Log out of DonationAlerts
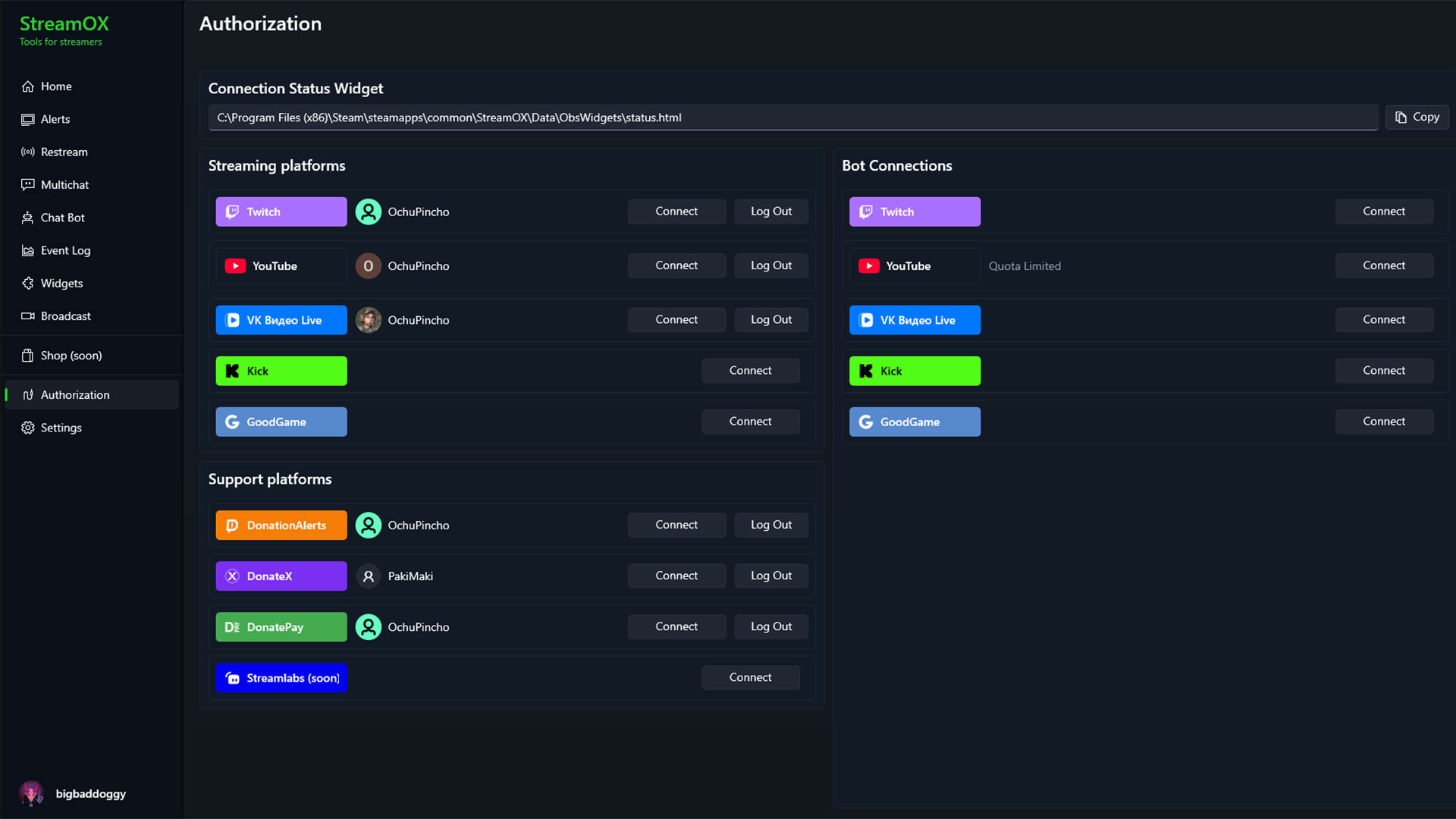This screenshot has height=819, width=1456. 771,525
